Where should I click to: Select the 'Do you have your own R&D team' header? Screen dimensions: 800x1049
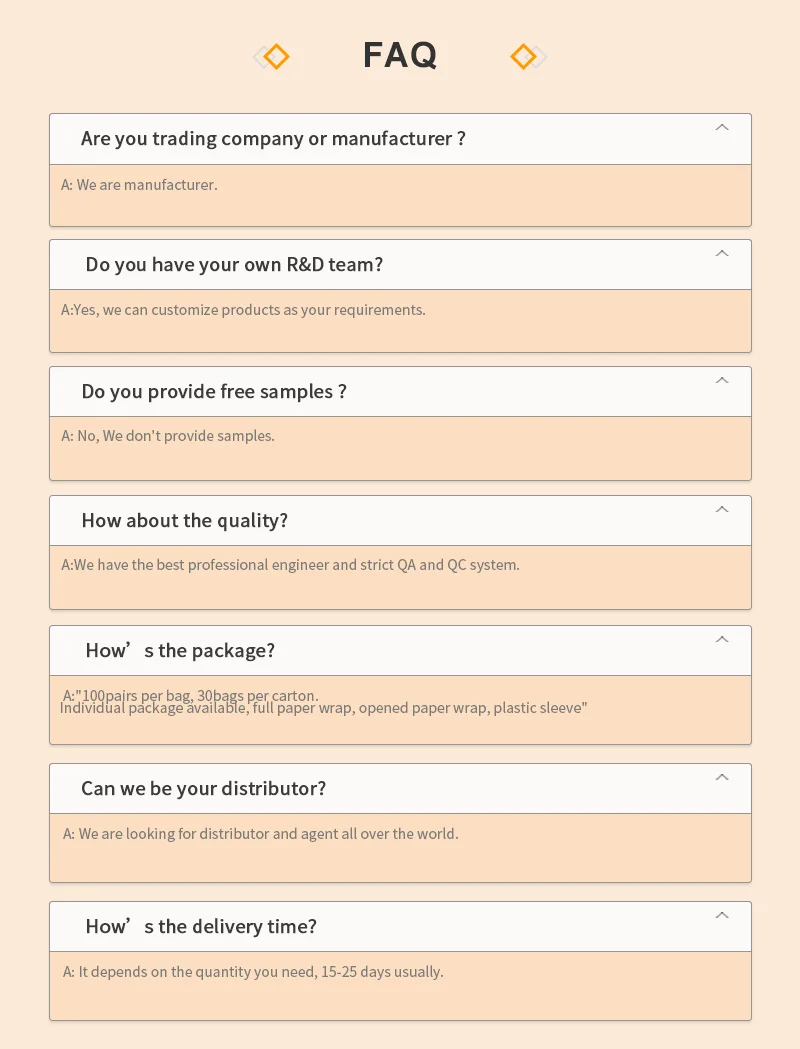pyautogui.click(x=234, y=265)
